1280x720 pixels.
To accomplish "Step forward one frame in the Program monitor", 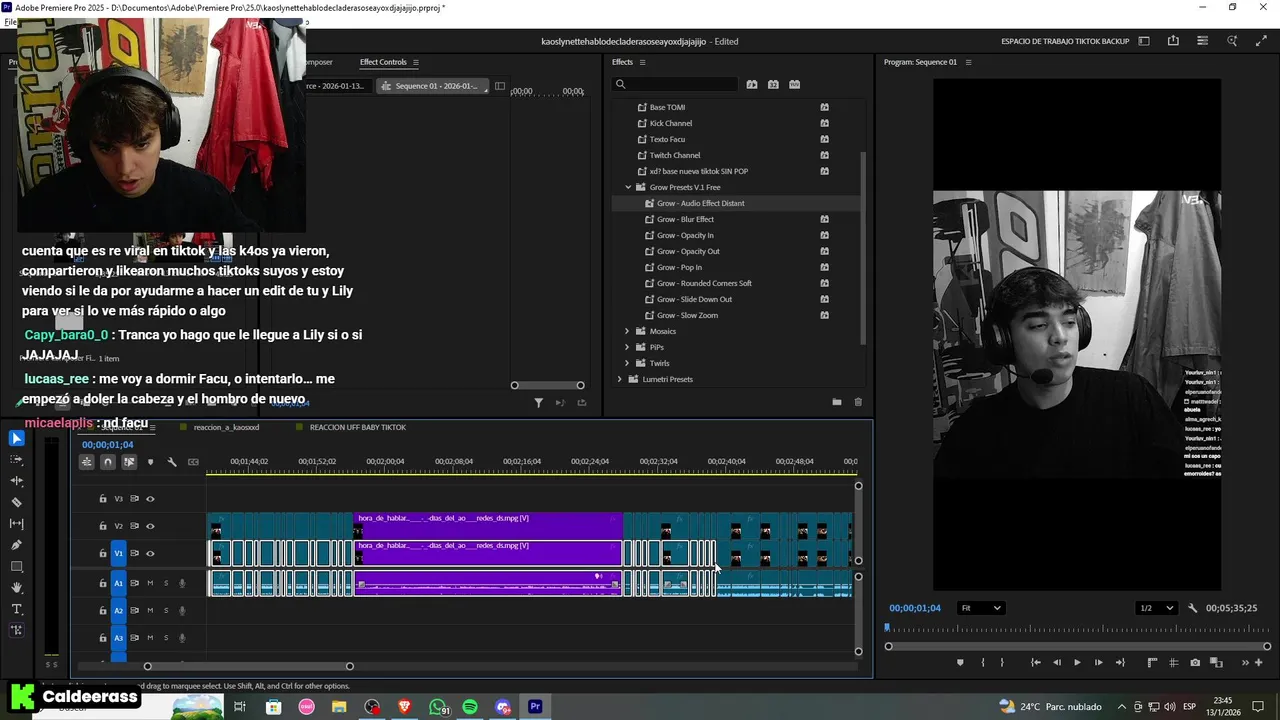I will pos(1098,662).
